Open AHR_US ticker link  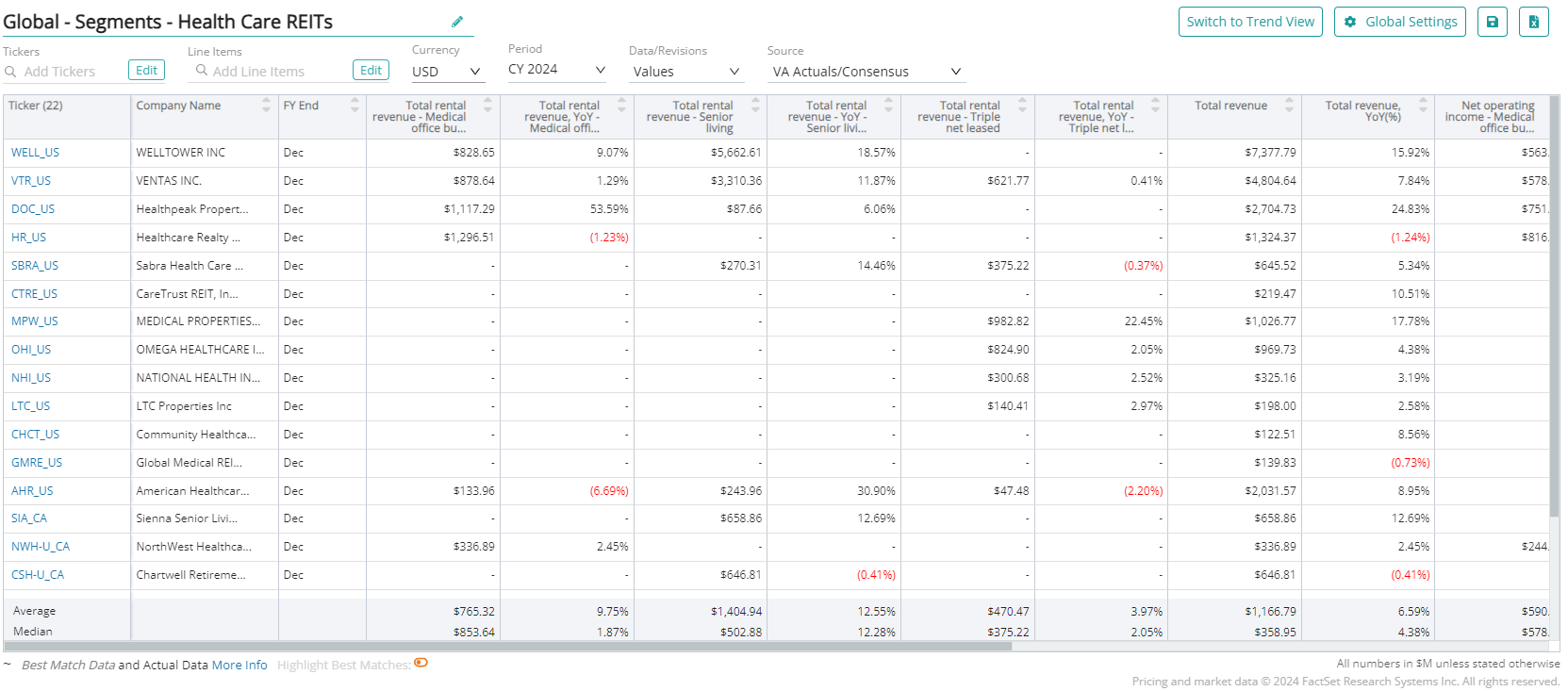(32, 491)
